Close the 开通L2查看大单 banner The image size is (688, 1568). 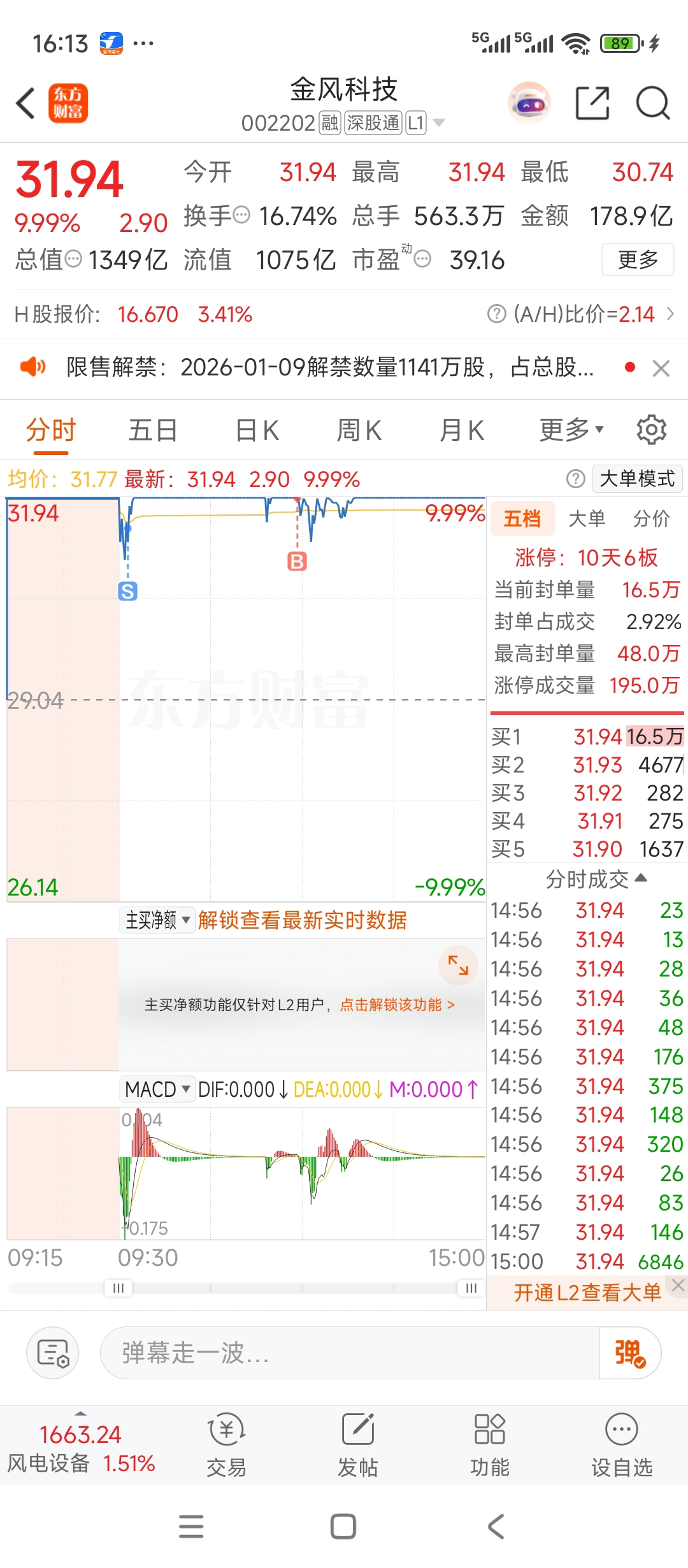678,1286
